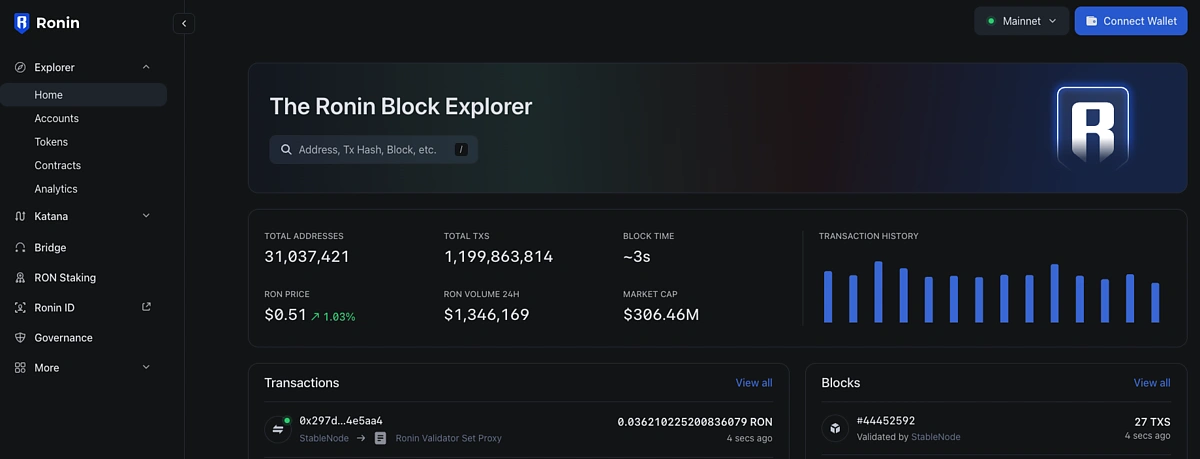Click View all in Transactions panel
This screenshot has width=1200, height=459.
click(x=754, y=383)
